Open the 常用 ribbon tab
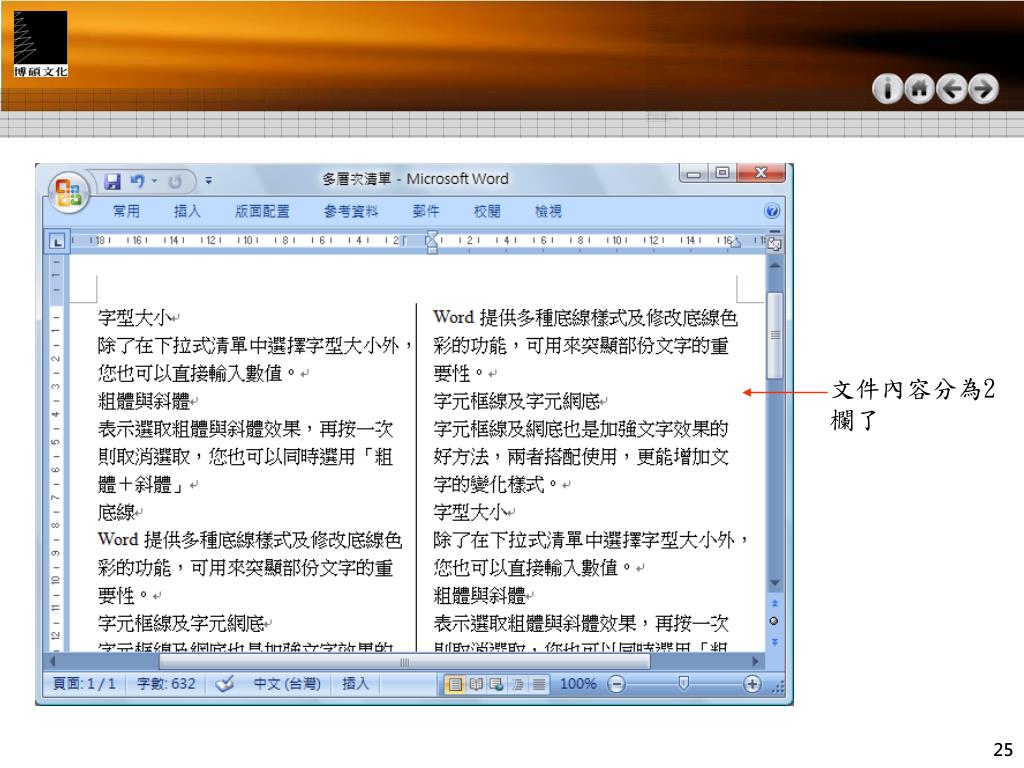1024x768 pixels. click(126, 211)
